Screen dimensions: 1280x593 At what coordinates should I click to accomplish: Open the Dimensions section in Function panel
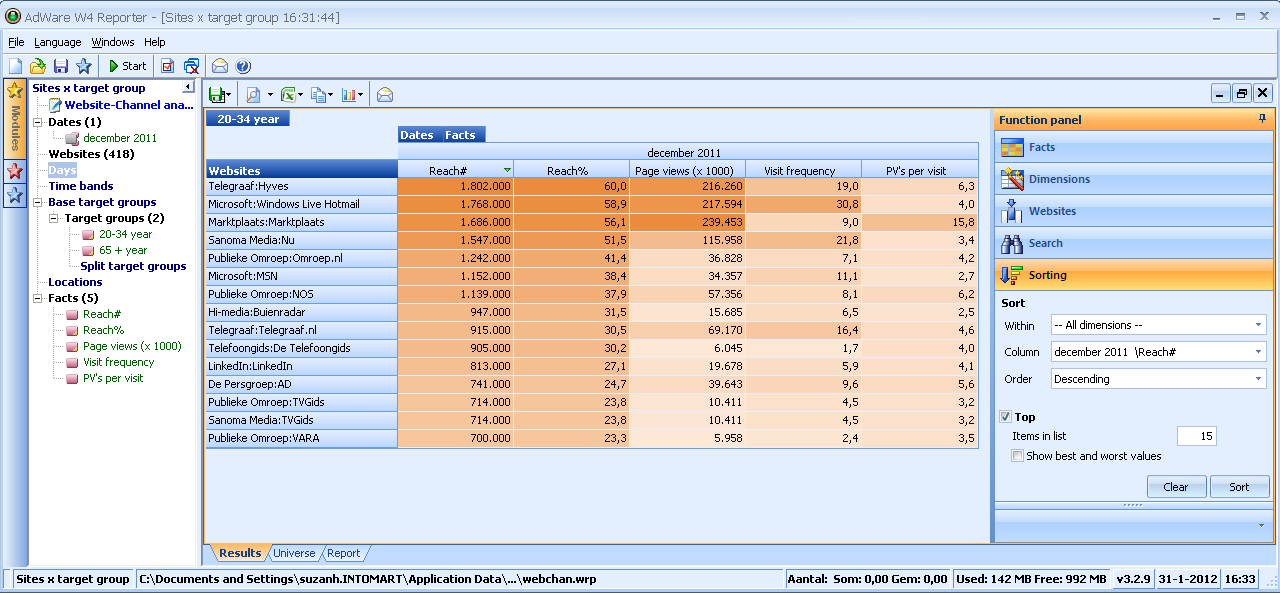point(1134,179)
